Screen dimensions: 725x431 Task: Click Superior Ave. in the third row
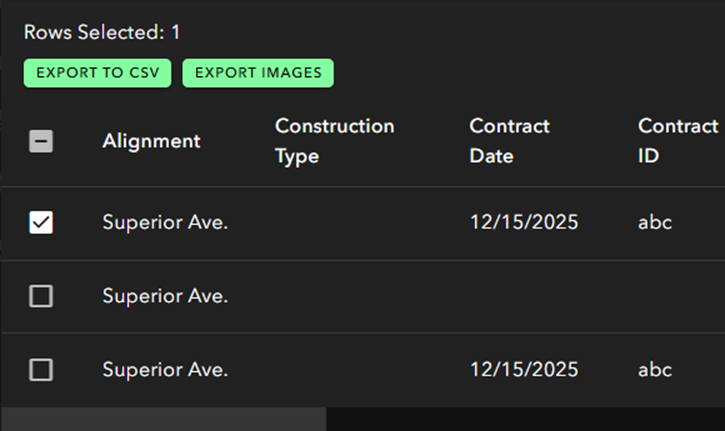pyautogui.click(x=165, y=370)
